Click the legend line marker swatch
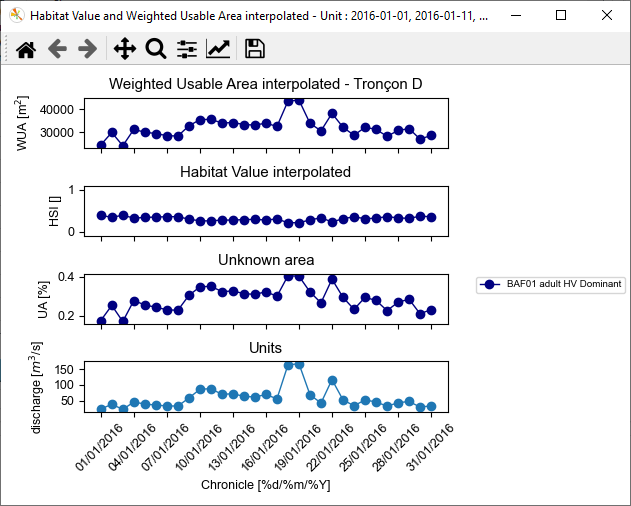Image resolution: width=631 pixels, height=506 pixels. (489, 285)
